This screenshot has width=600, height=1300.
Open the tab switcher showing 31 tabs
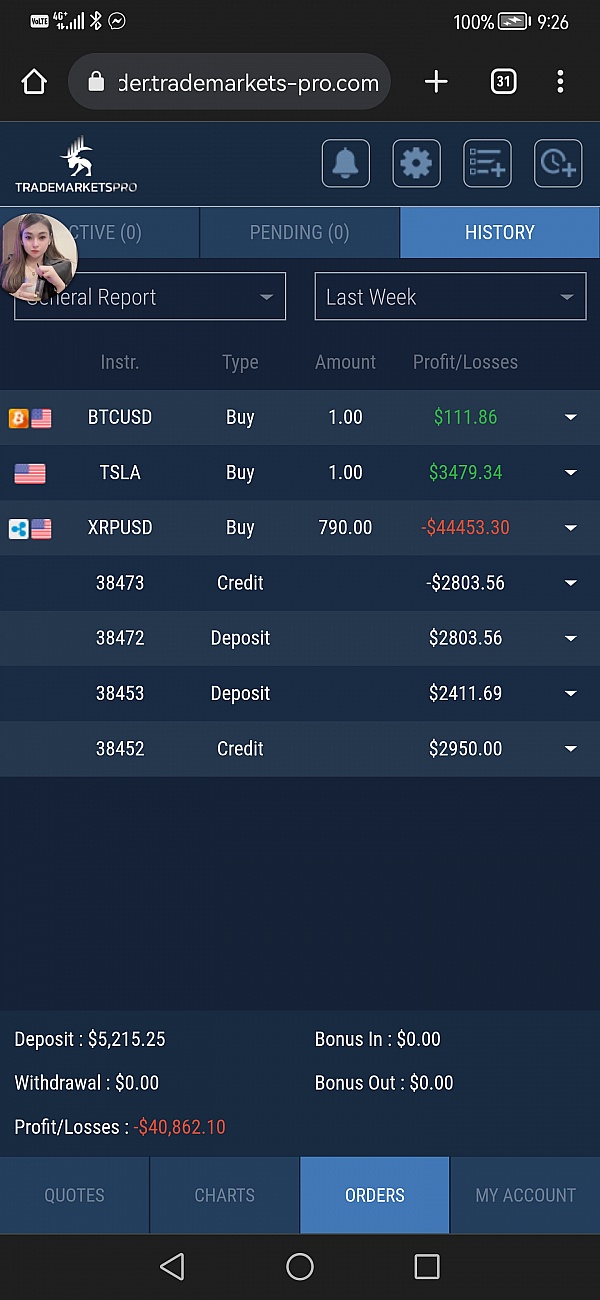point(504,82)
